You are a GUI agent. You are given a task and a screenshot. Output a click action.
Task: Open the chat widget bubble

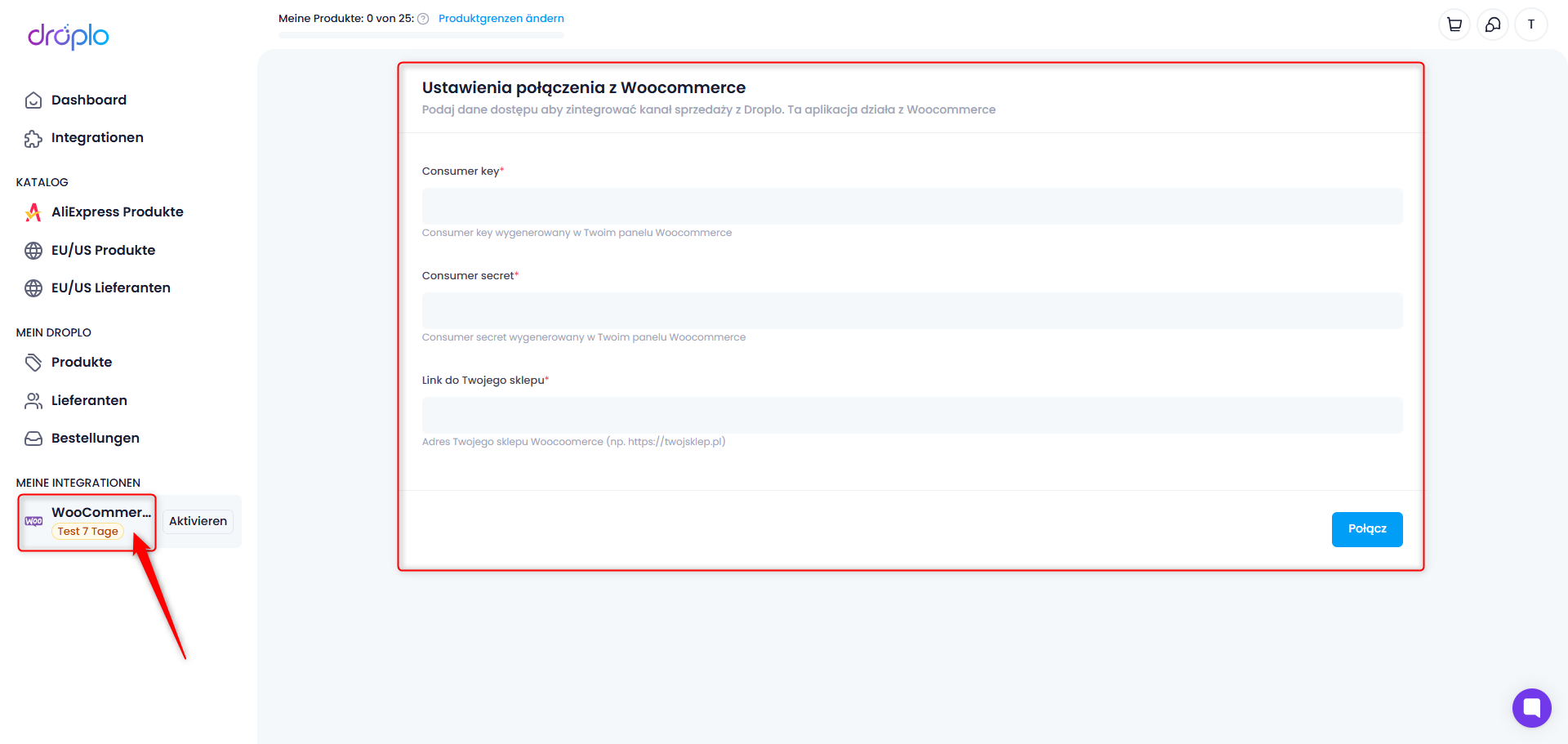tap(1532, 708)
